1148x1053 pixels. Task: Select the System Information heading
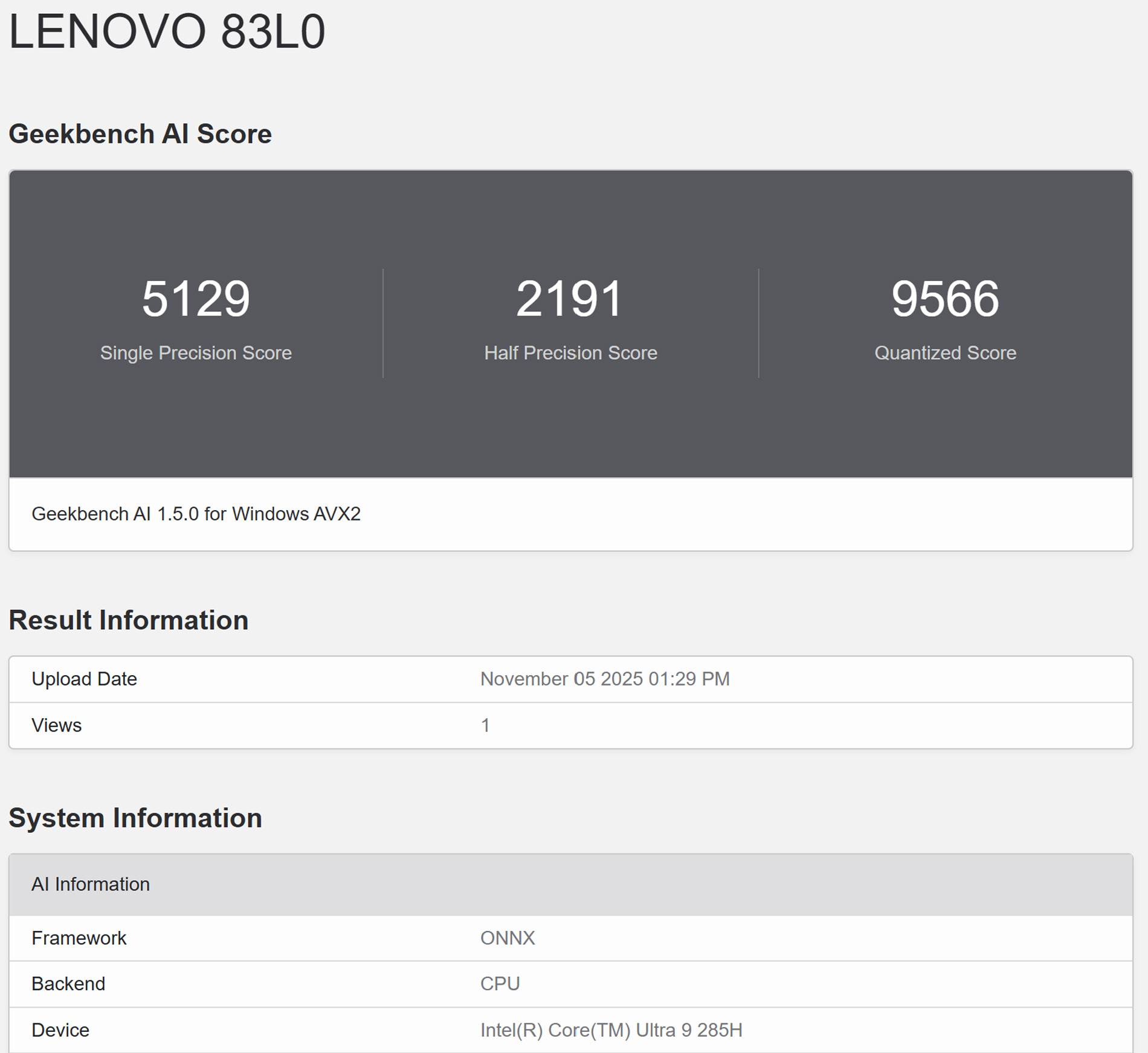point(135,818)
